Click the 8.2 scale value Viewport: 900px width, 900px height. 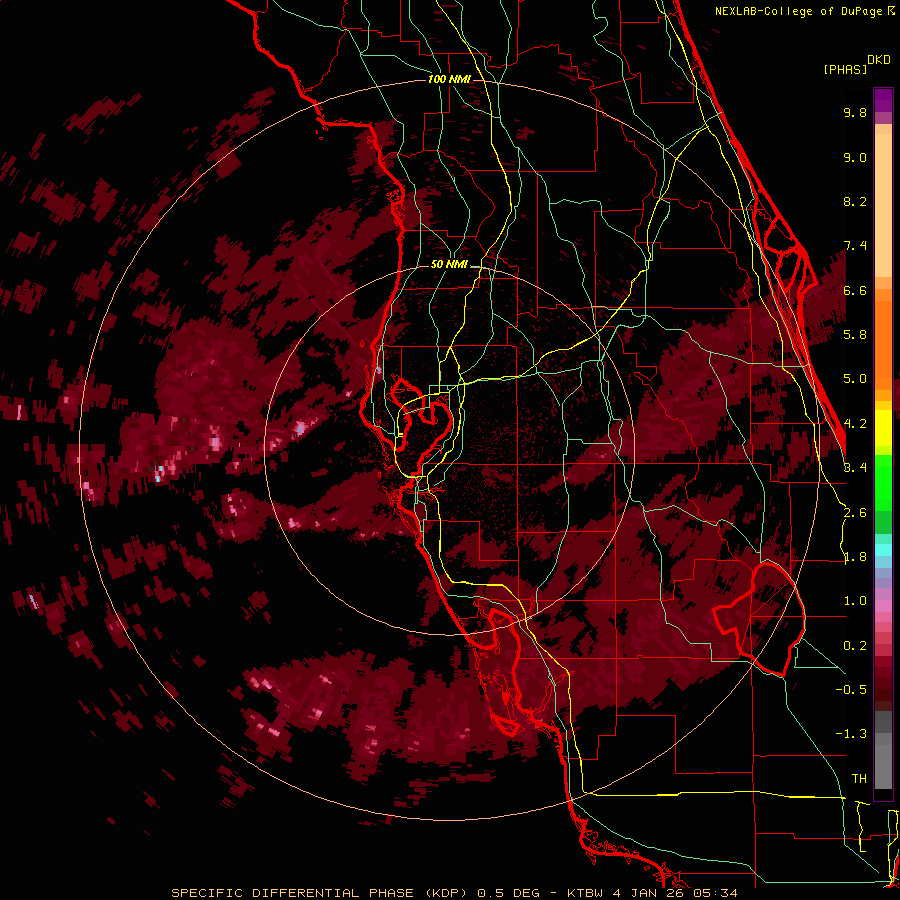point(855,201)
